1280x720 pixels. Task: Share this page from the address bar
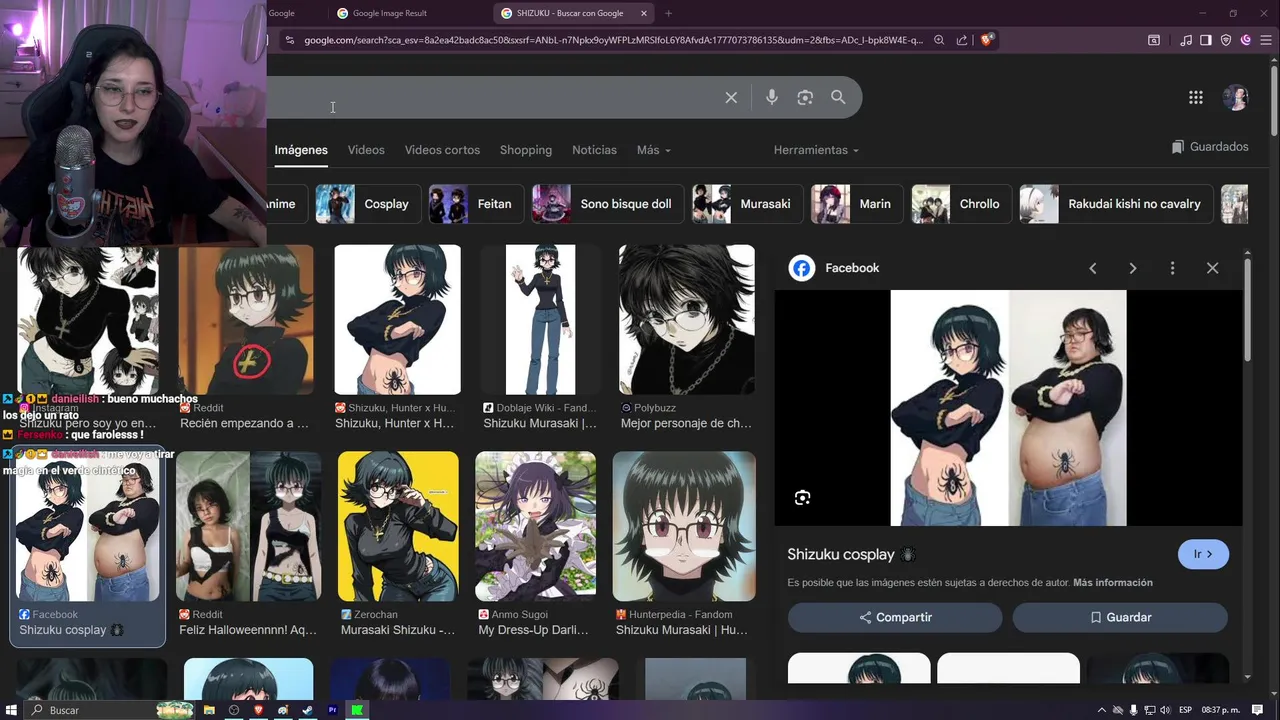tap(962, 40)
